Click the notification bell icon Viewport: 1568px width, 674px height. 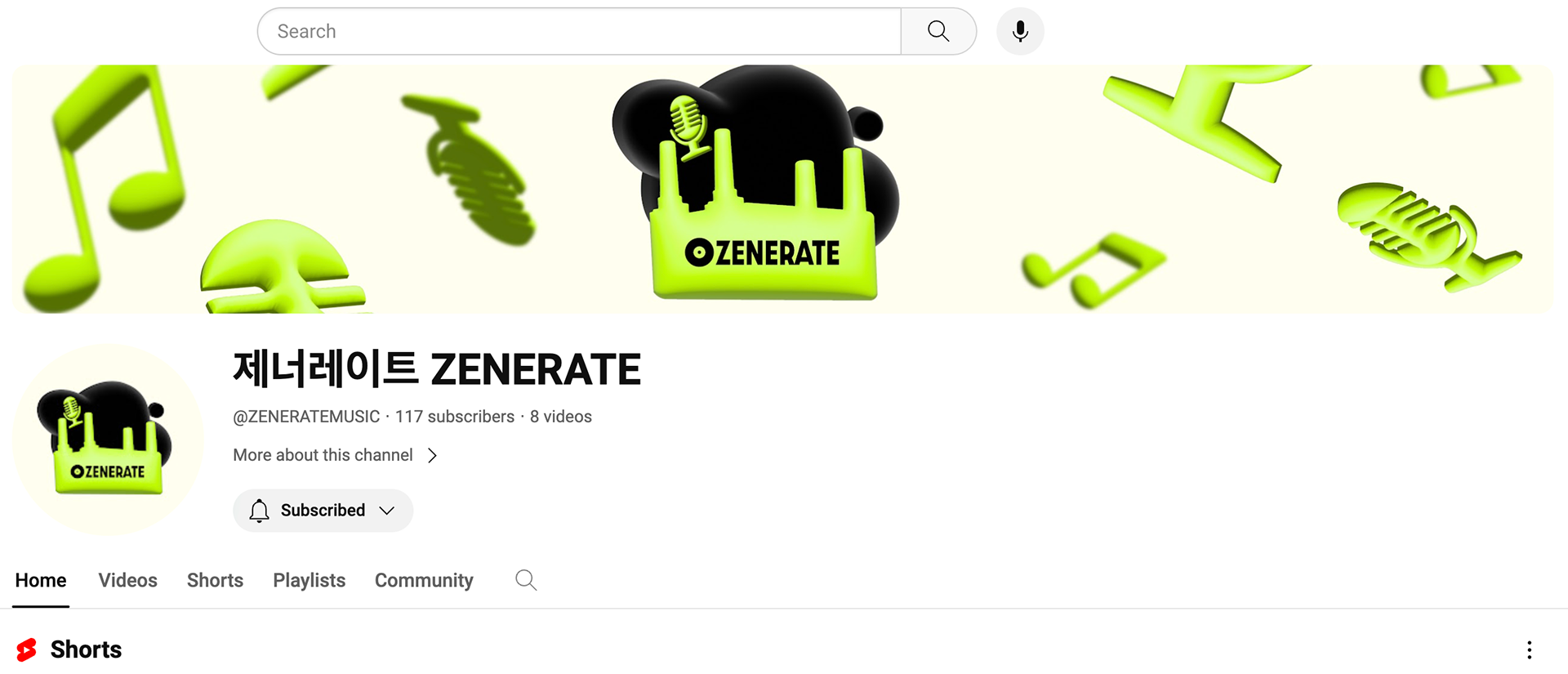coord(259,511)
